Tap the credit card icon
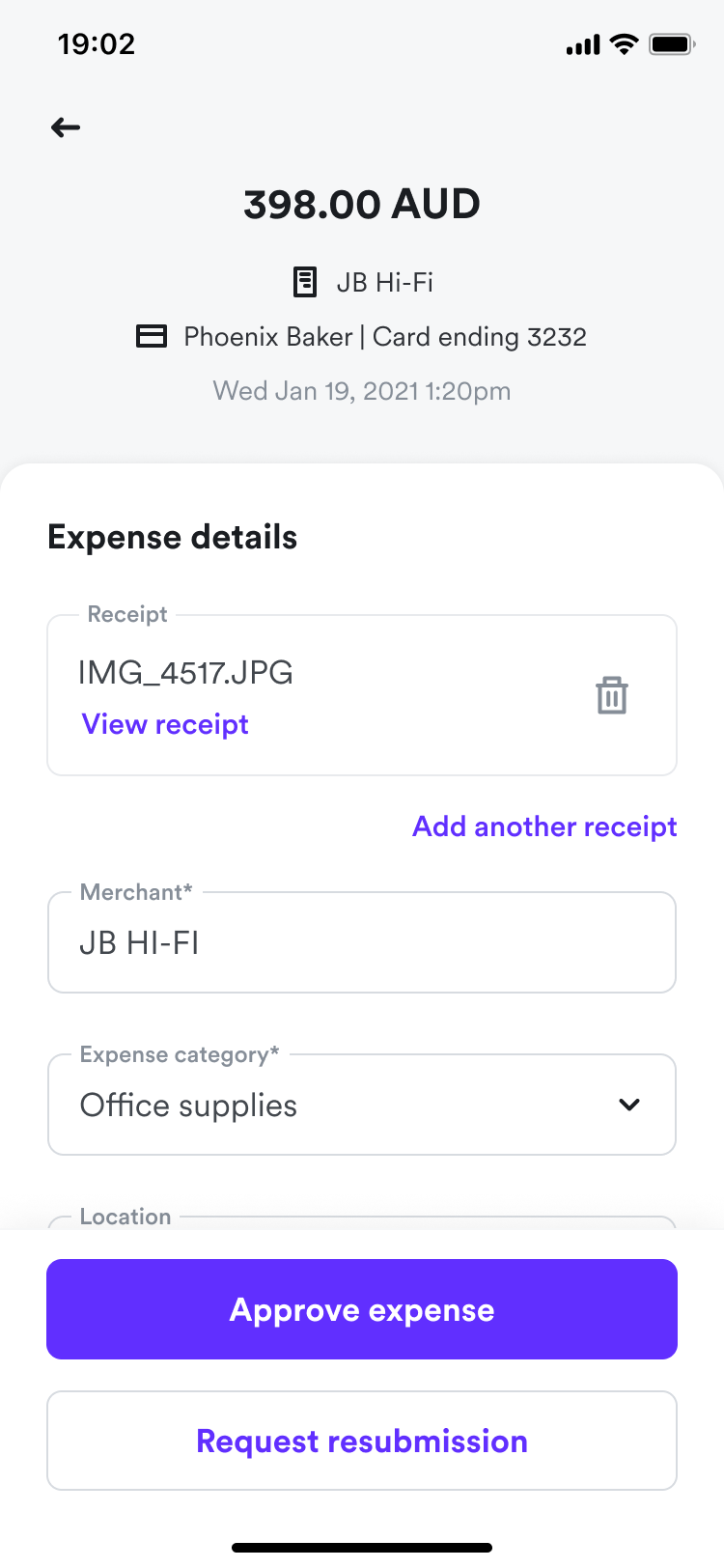 point(152,336)
